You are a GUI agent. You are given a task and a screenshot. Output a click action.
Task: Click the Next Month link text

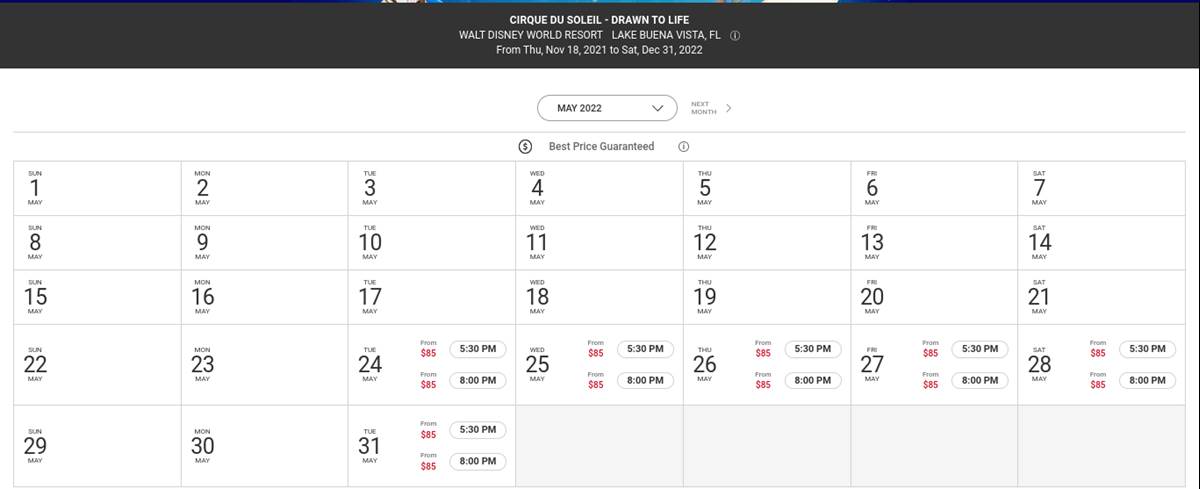point(703,108)
